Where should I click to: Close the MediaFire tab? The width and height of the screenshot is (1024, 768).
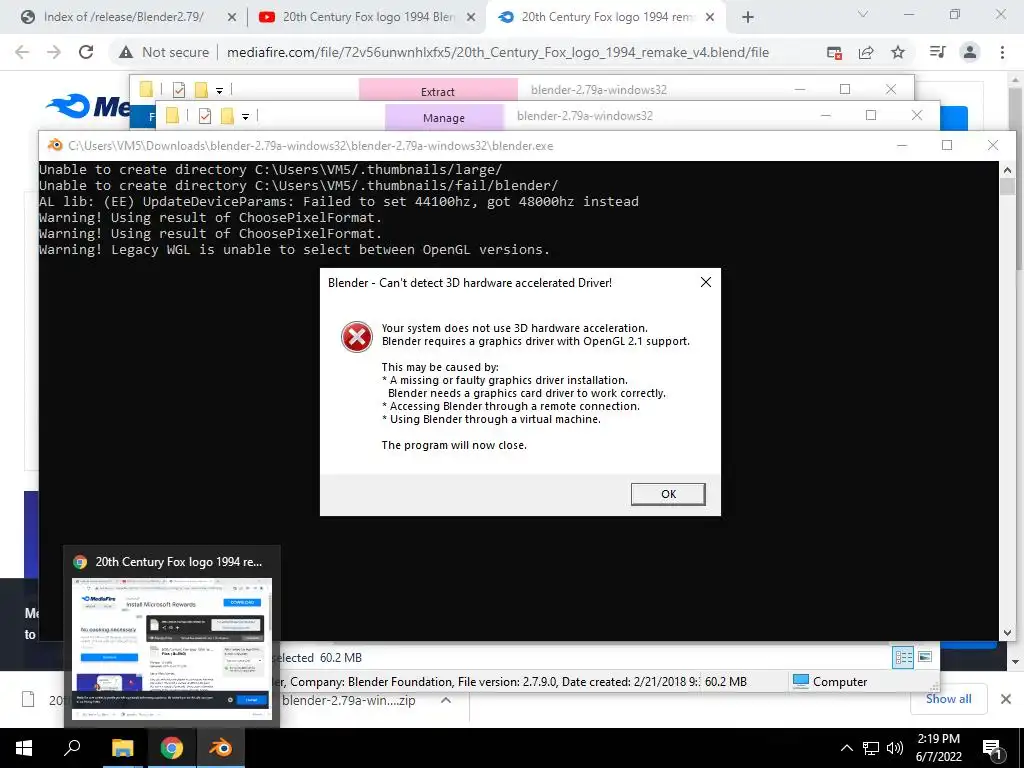point(711,17)
